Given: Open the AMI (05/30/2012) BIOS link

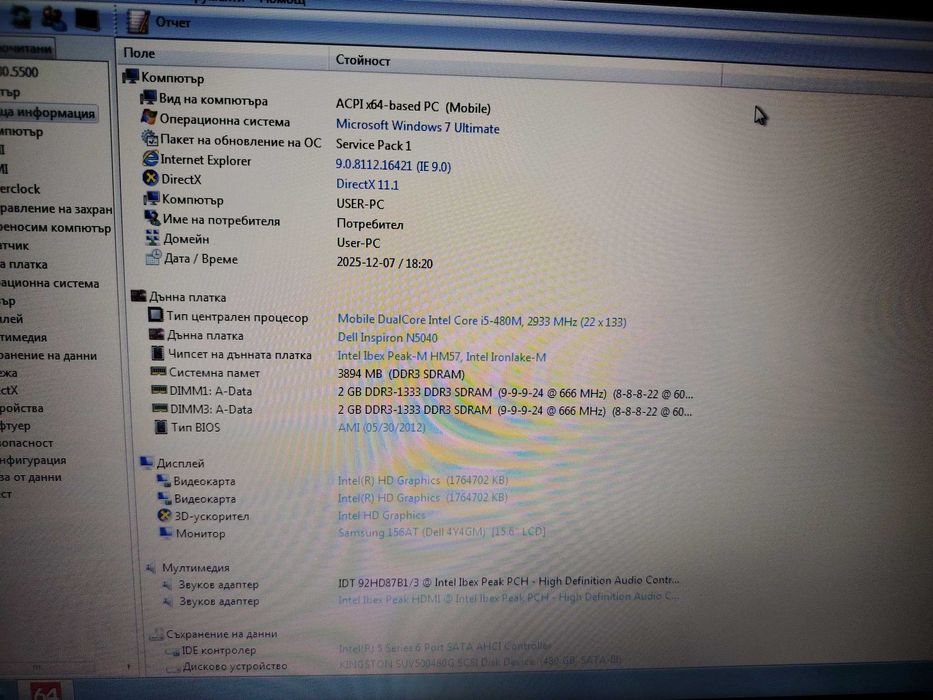Looking at the screenshot, I should [381, 427].
